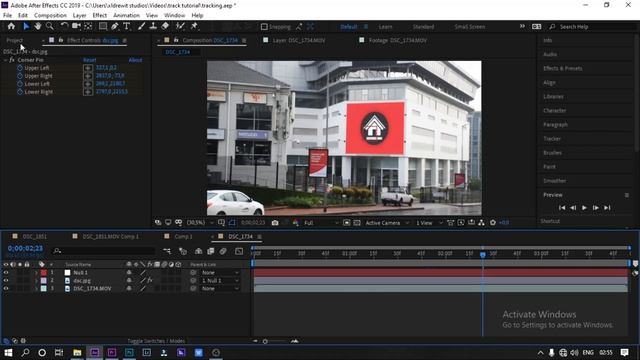Open the Composition menu
This screenshot has width=640, height=360.
(50, 16)
